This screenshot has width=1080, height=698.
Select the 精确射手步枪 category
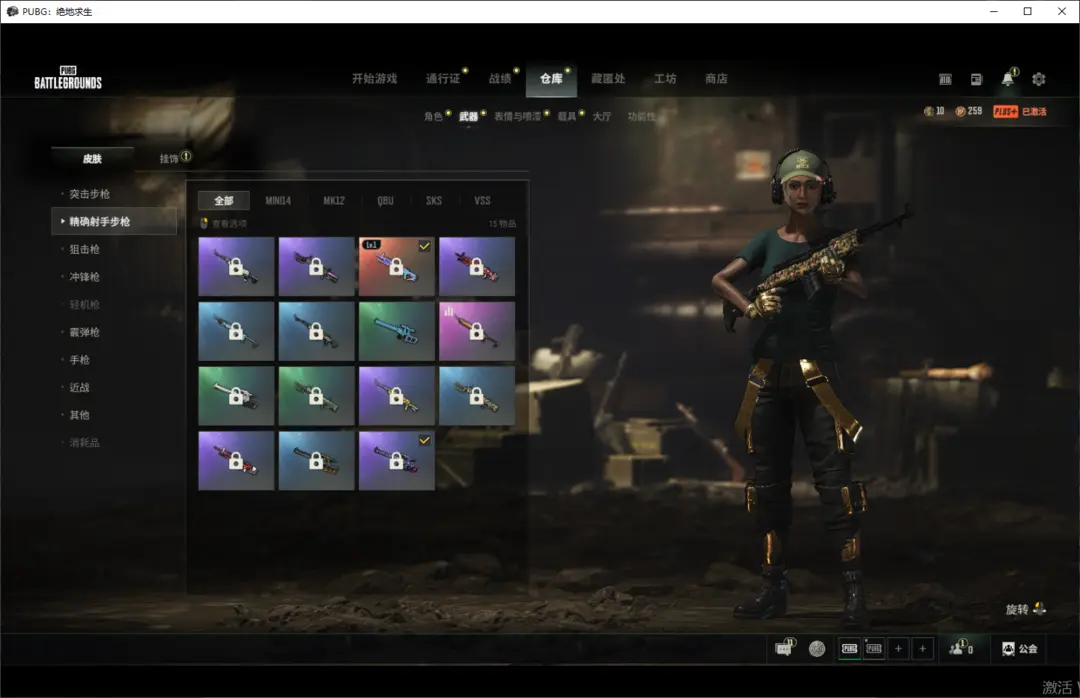click(114, 221)
